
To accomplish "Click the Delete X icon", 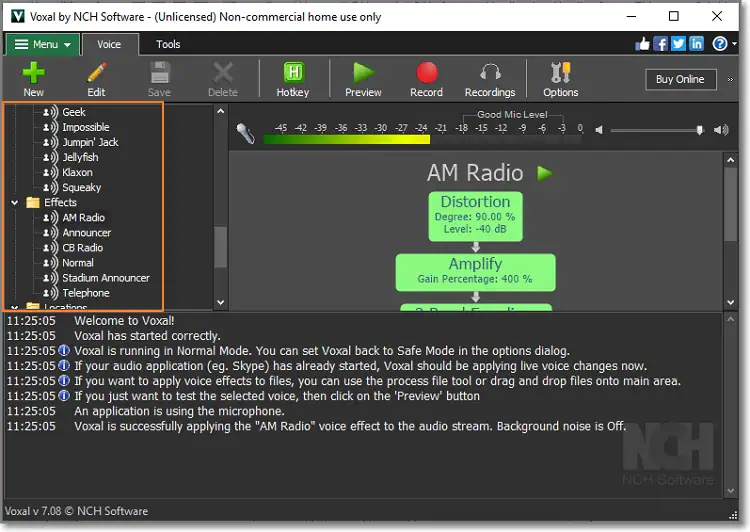I will pyautogui.click(x=222, y=73).
